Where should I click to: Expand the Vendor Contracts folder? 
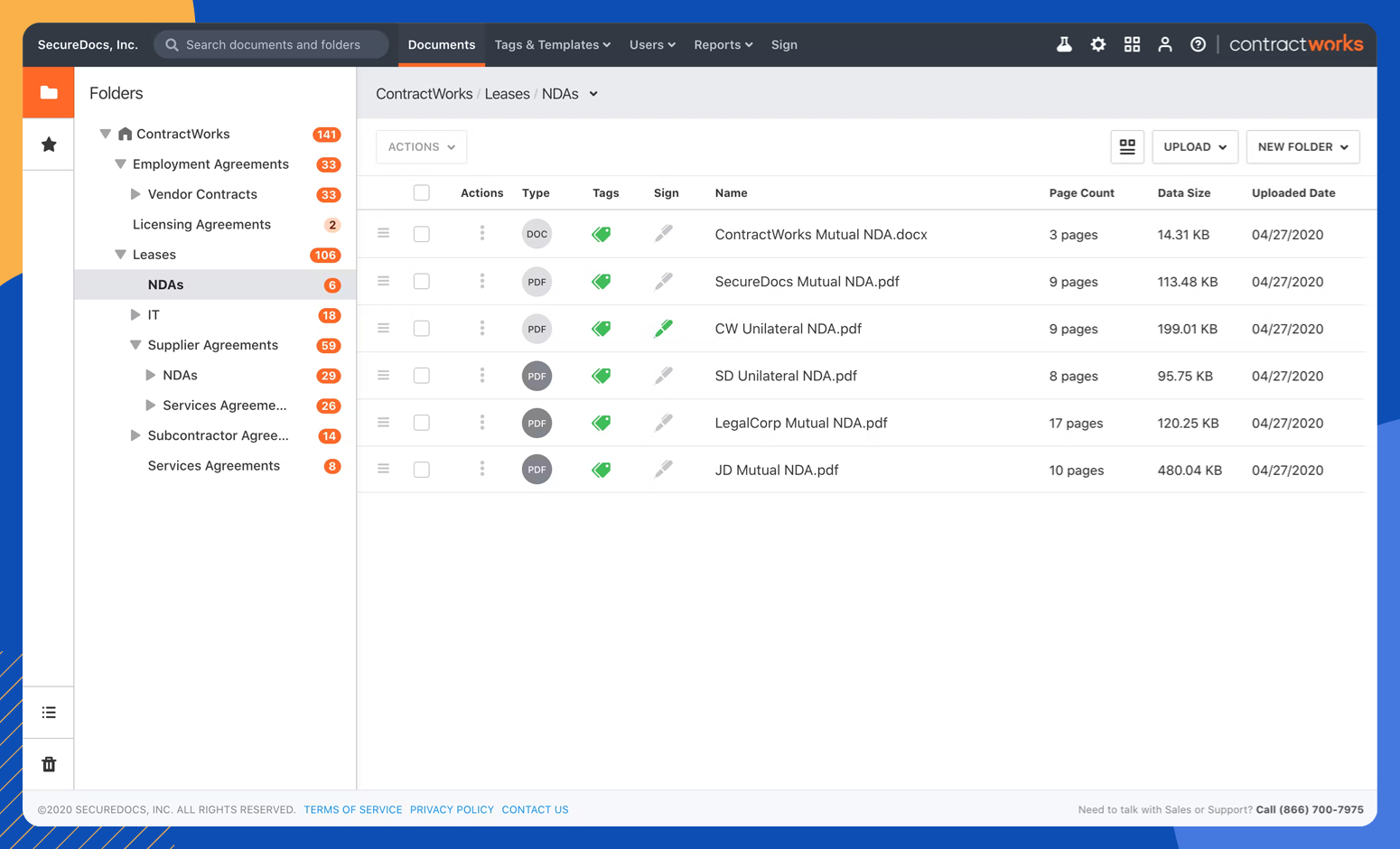(x=135, y=193)
